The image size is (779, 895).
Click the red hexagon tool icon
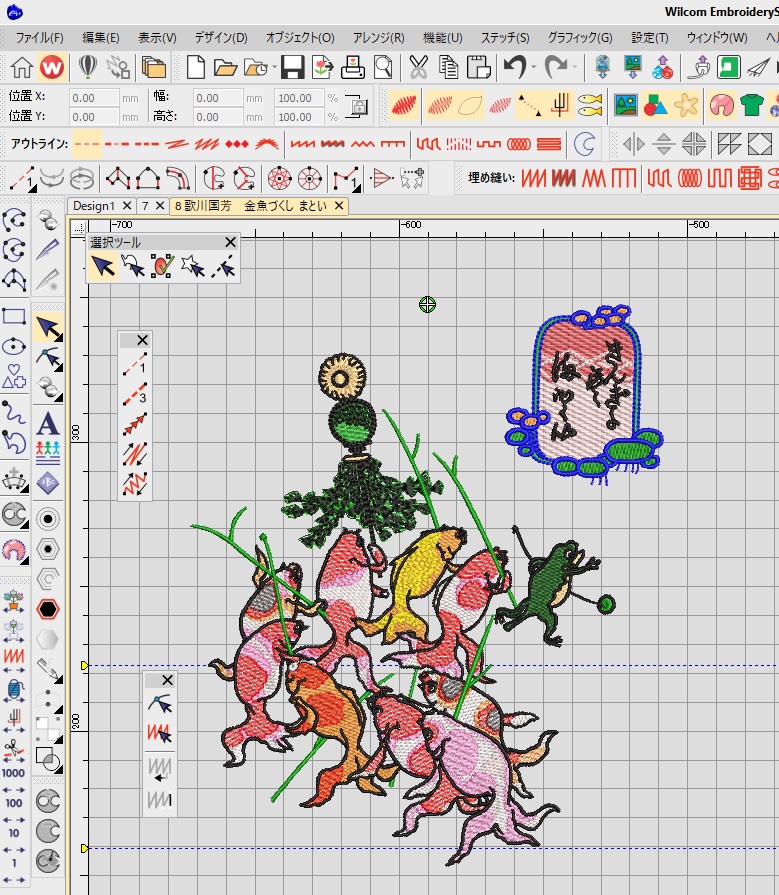click(x=48, y=609)
